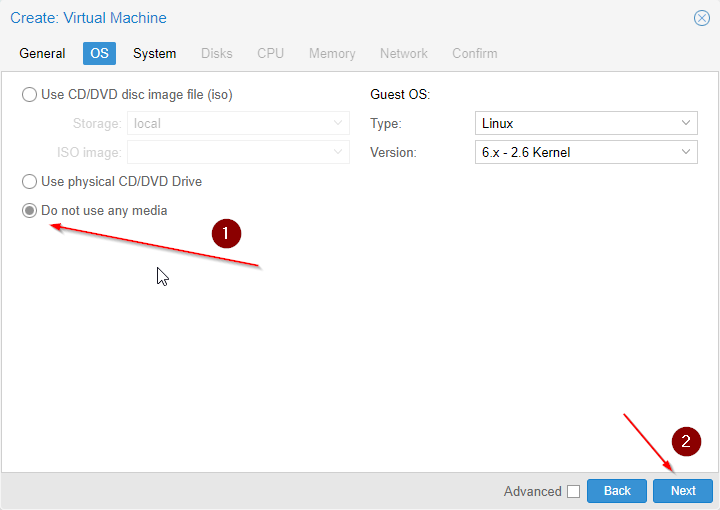Click the CPU tab
The height and width of the screenshot is (510, 720).
pos(270,53)
